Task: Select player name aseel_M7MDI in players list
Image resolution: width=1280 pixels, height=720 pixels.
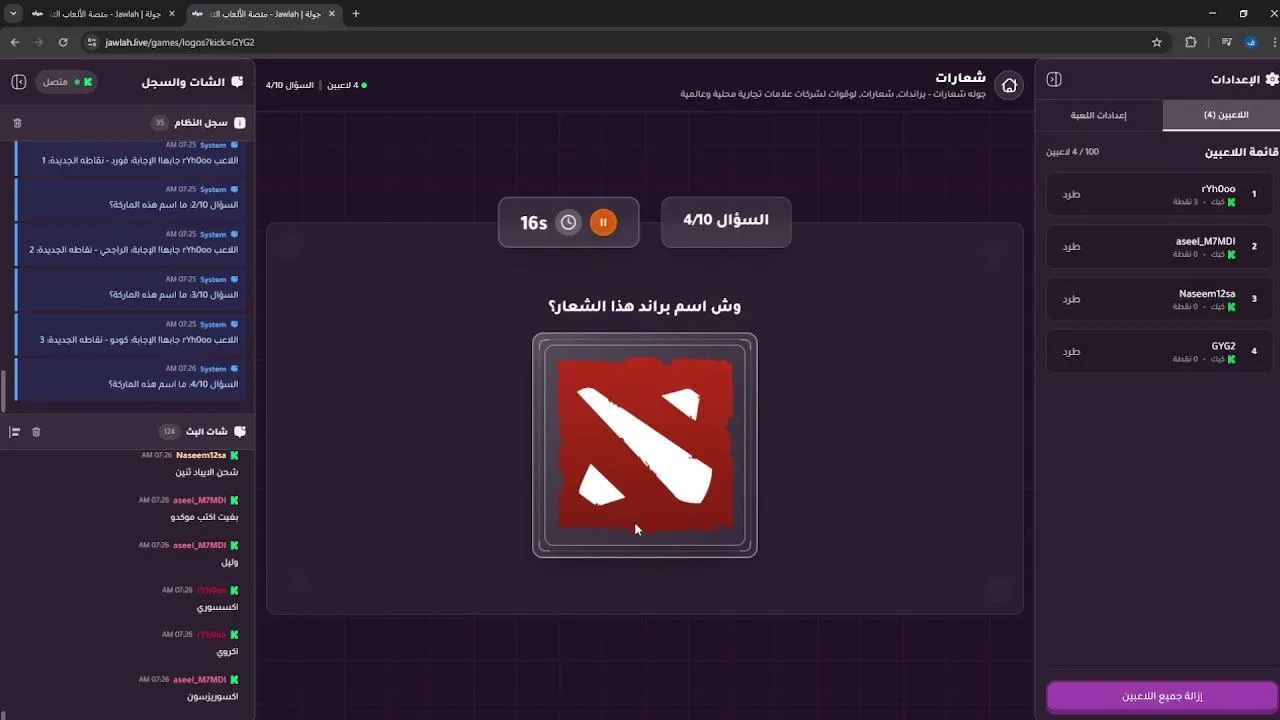Action: tap(1205, 241)
